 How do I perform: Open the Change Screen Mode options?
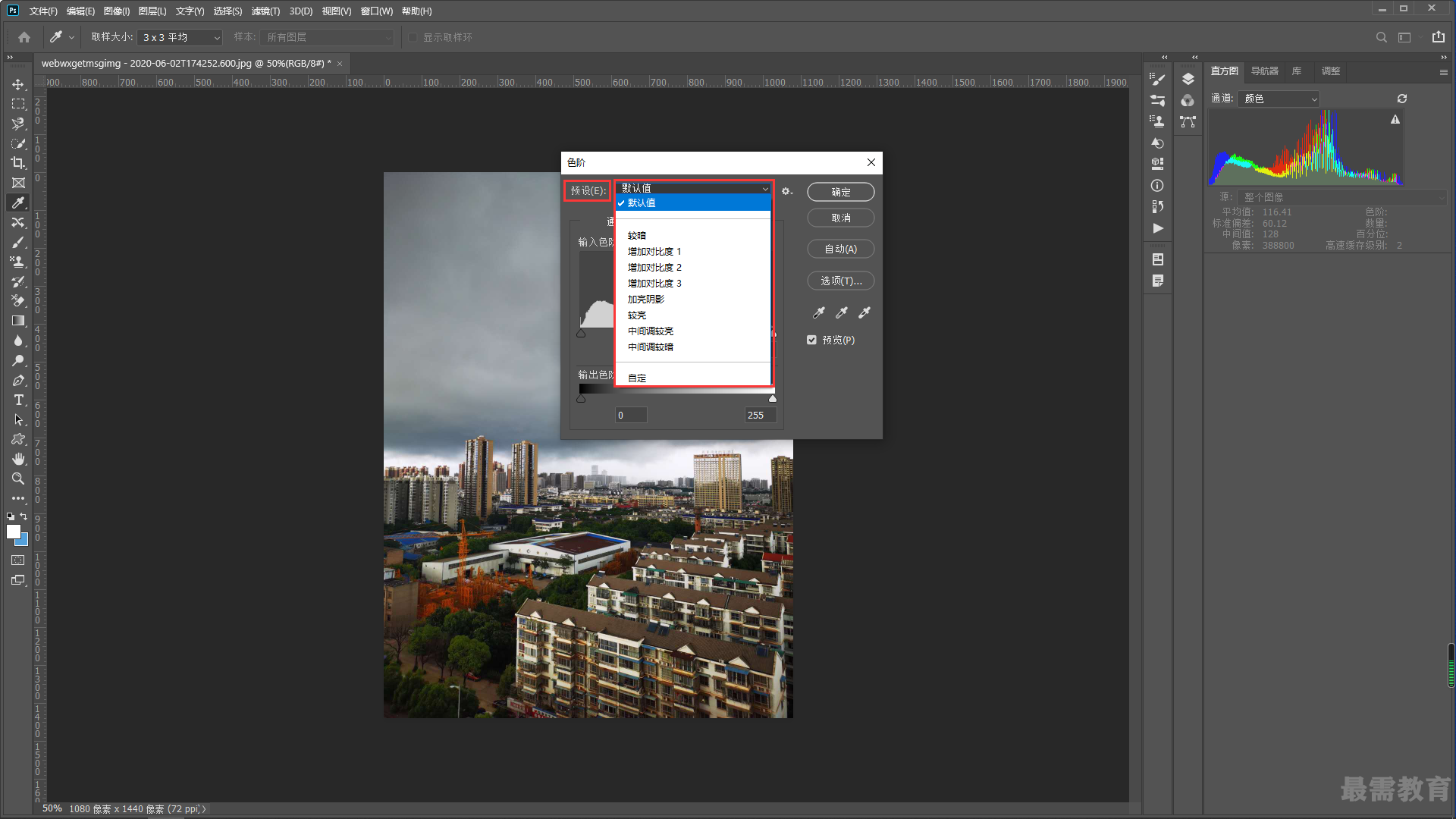[x=18, y=580]
